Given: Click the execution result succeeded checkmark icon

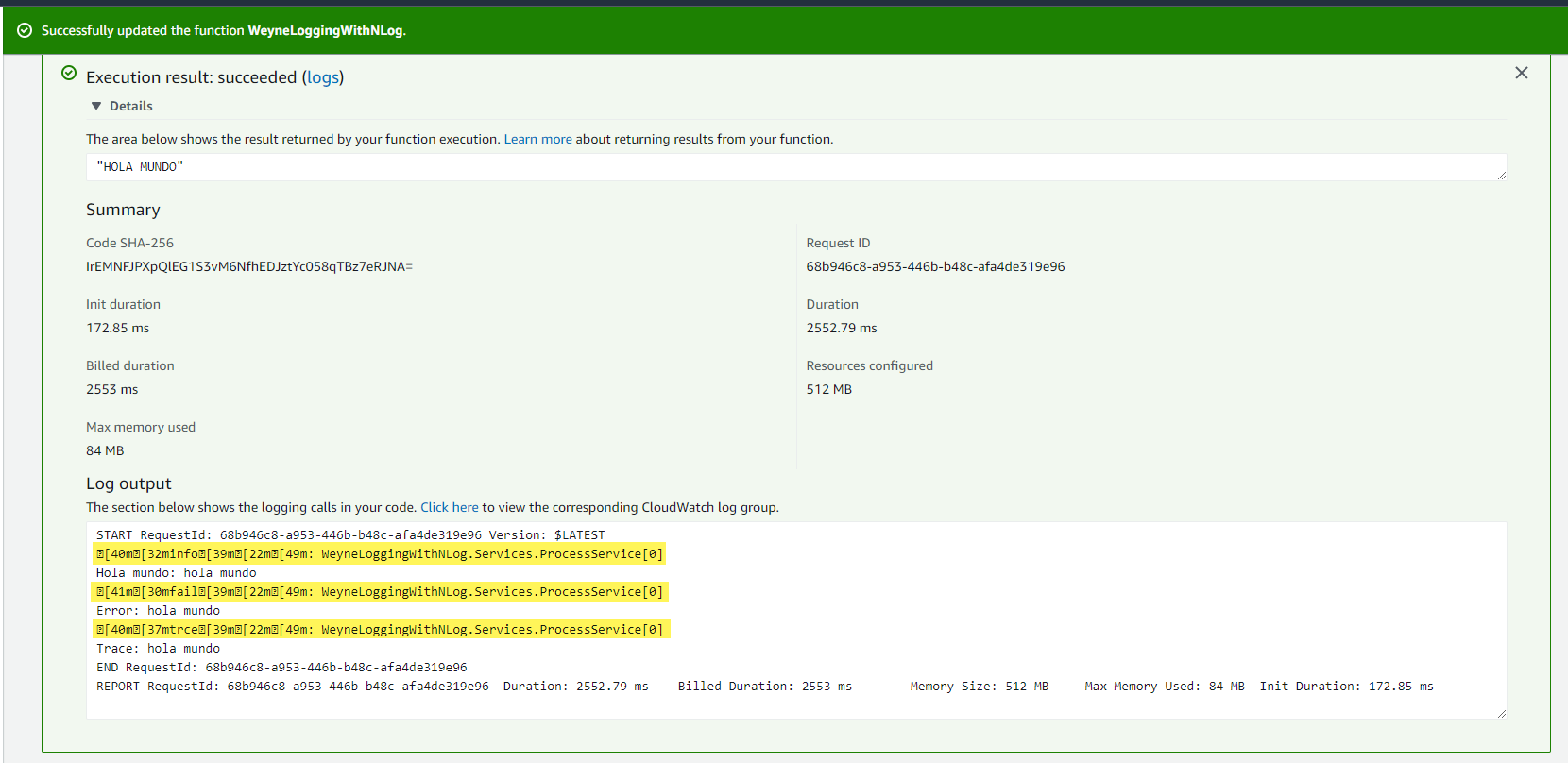Looking at the screenshot, I should [69, 73].
